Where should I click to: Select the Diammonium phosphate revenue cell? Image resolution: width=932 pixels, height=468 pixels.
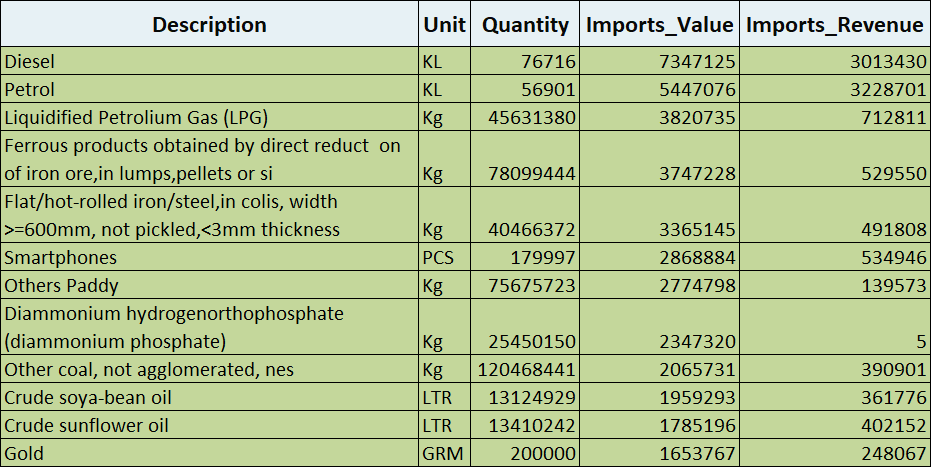pyautogui.click(x=835, y=327)
